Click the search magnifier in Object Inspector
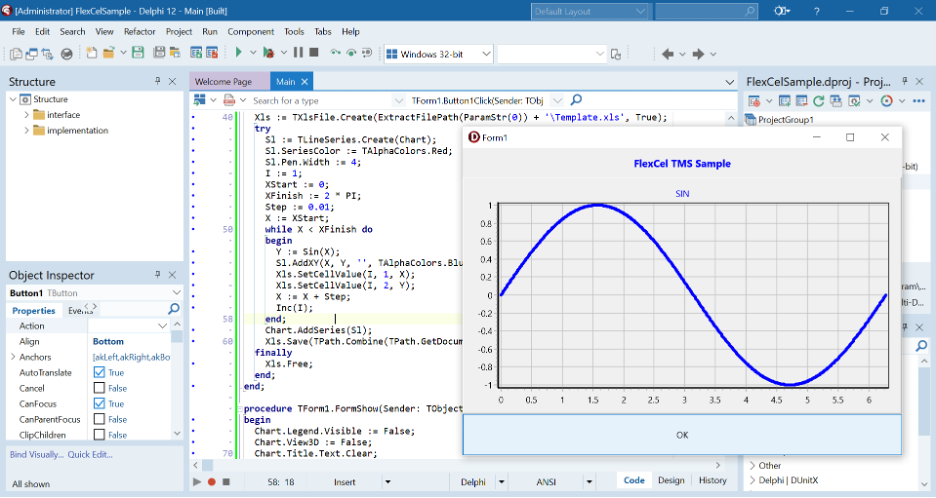936x498 pixels. (x=174, y=309)
